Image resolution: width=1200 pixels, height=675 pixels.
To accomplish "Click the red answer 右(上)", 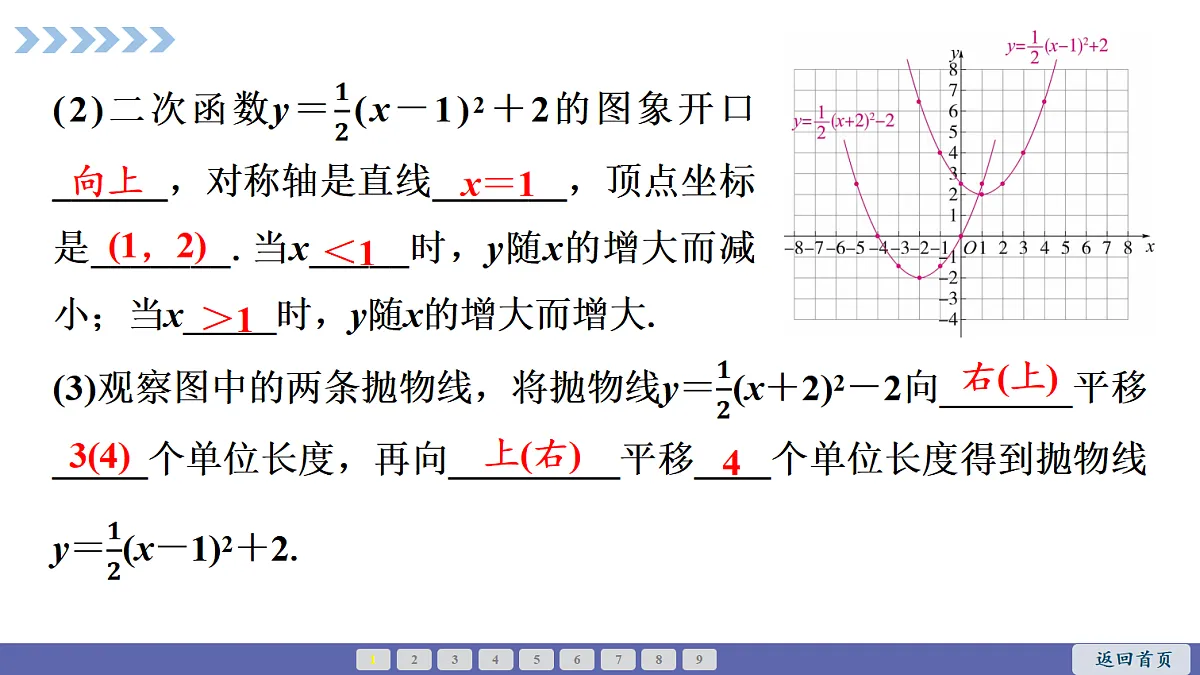I will (1008, 379).
